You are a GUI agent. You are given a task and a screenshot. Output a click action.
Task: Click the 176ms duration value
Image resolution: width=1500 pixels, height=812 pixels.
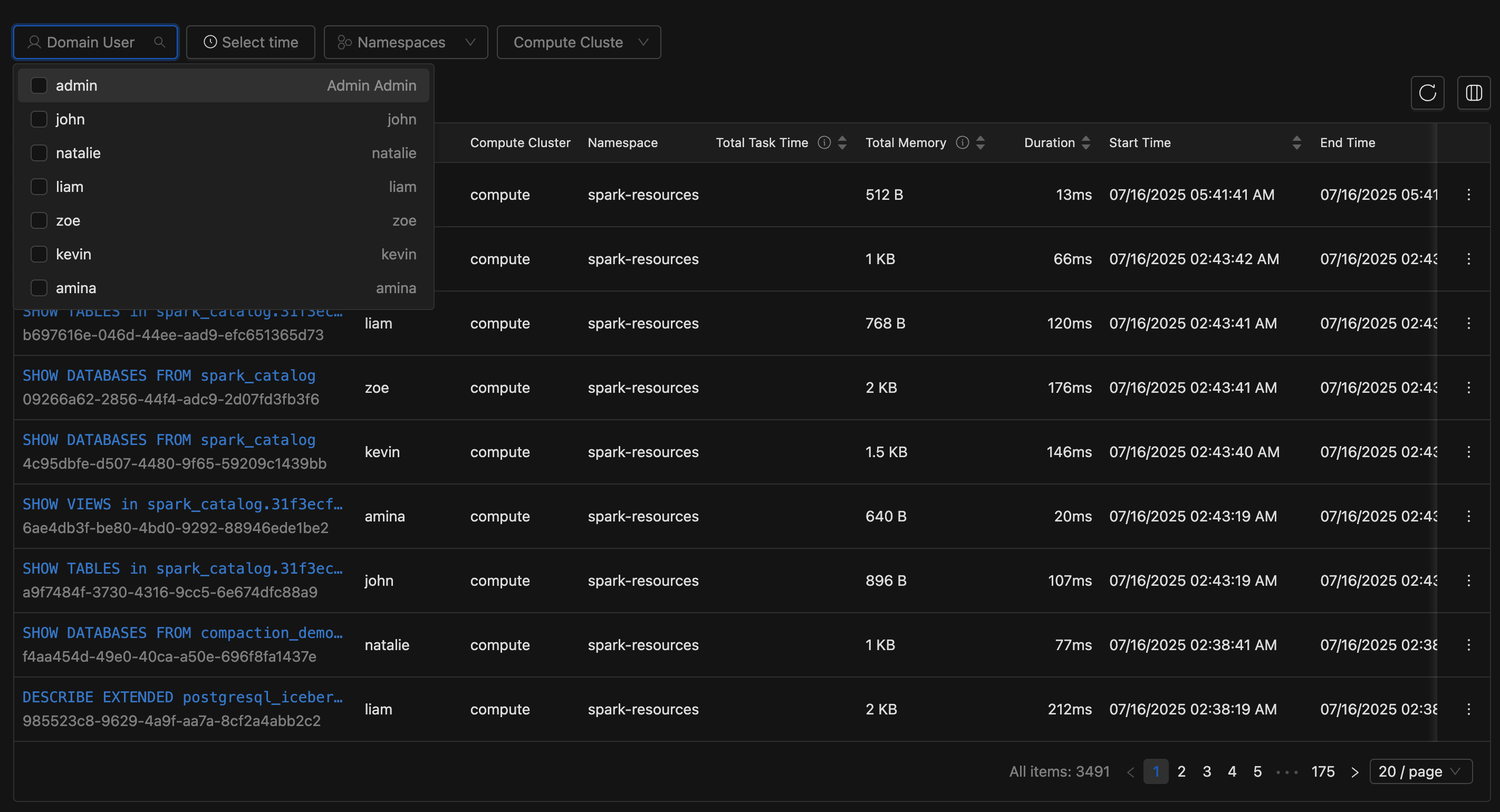(1070, 388)
